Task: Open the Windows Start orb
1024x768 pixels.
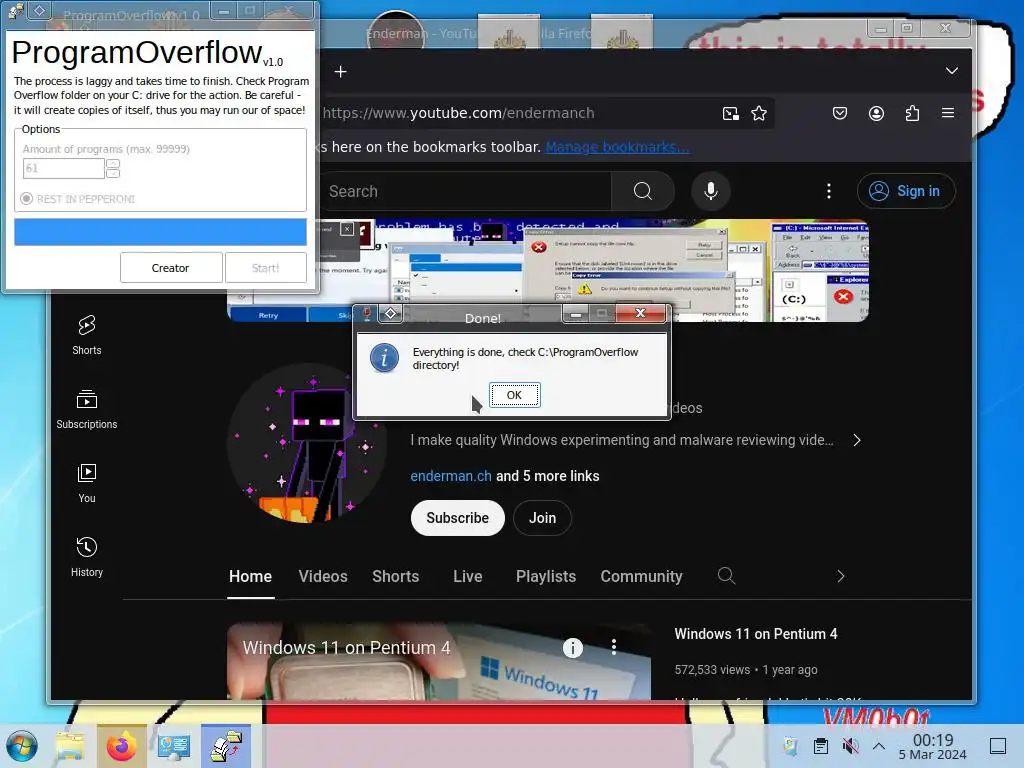Action: click(22, 746)
